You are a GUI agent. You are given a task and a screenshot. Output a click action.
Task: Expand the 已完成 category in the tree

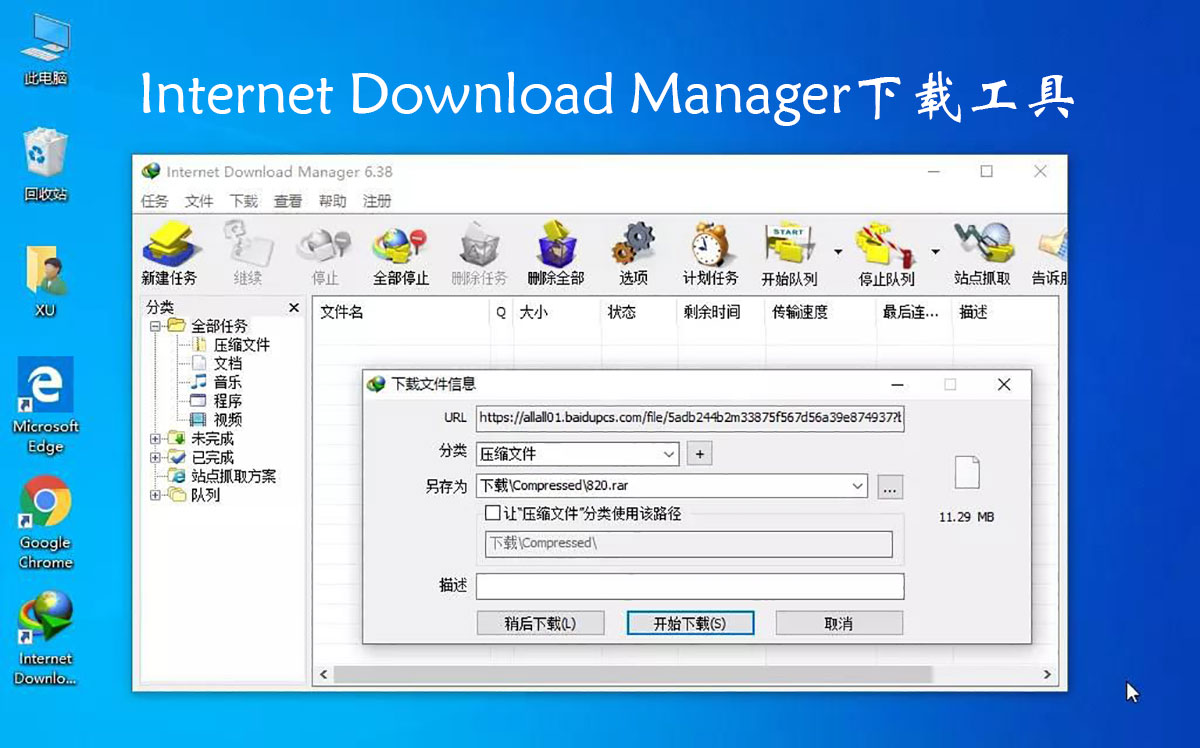153,457
